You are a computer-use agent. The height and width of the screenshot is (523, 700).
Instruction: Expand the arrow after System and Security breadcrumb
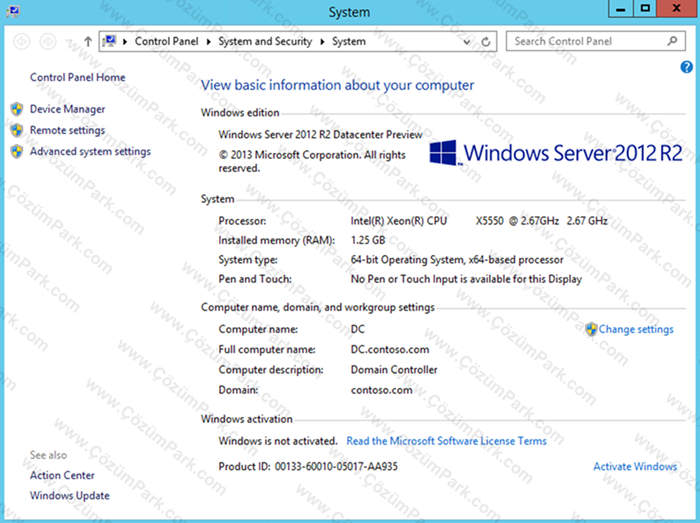322,42
